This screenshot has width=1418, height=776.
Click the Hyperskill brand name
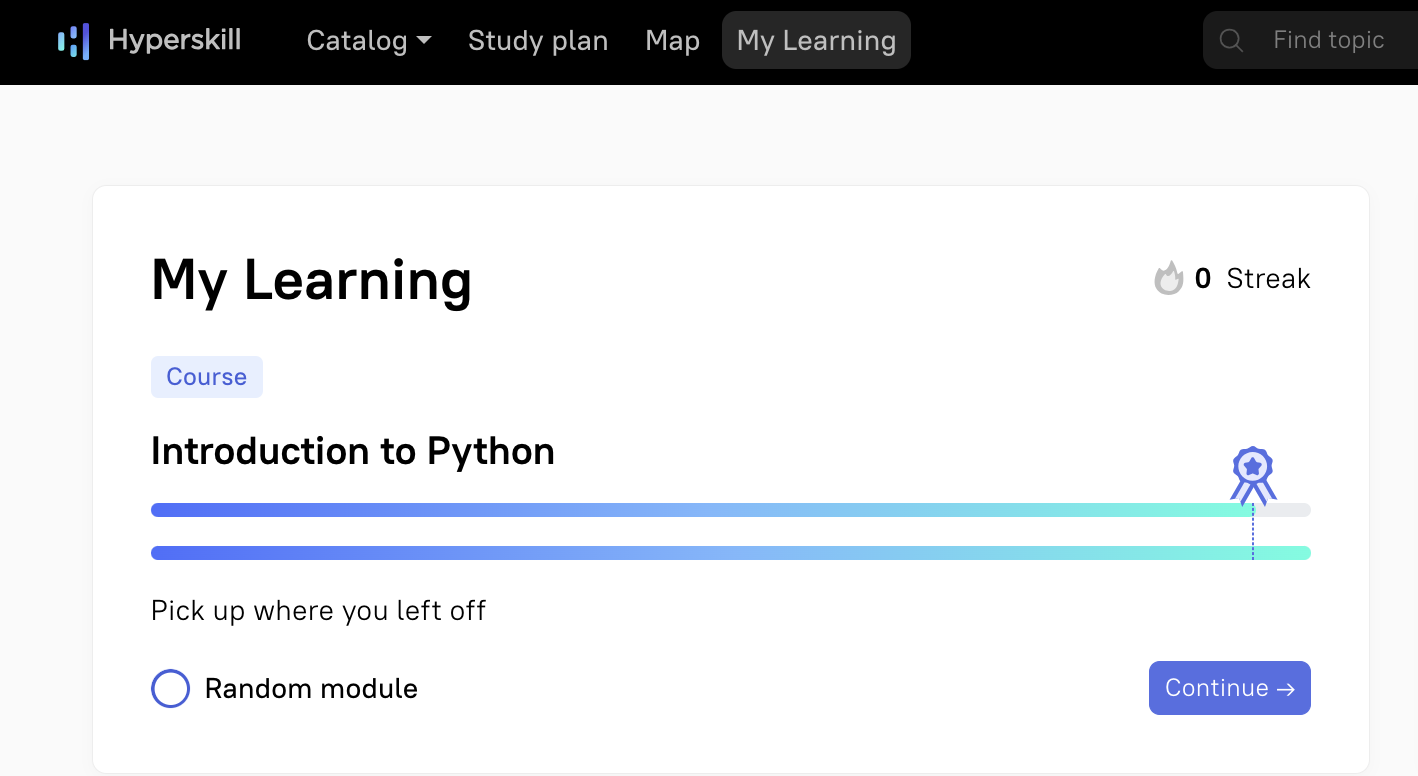tap(175, 40)
